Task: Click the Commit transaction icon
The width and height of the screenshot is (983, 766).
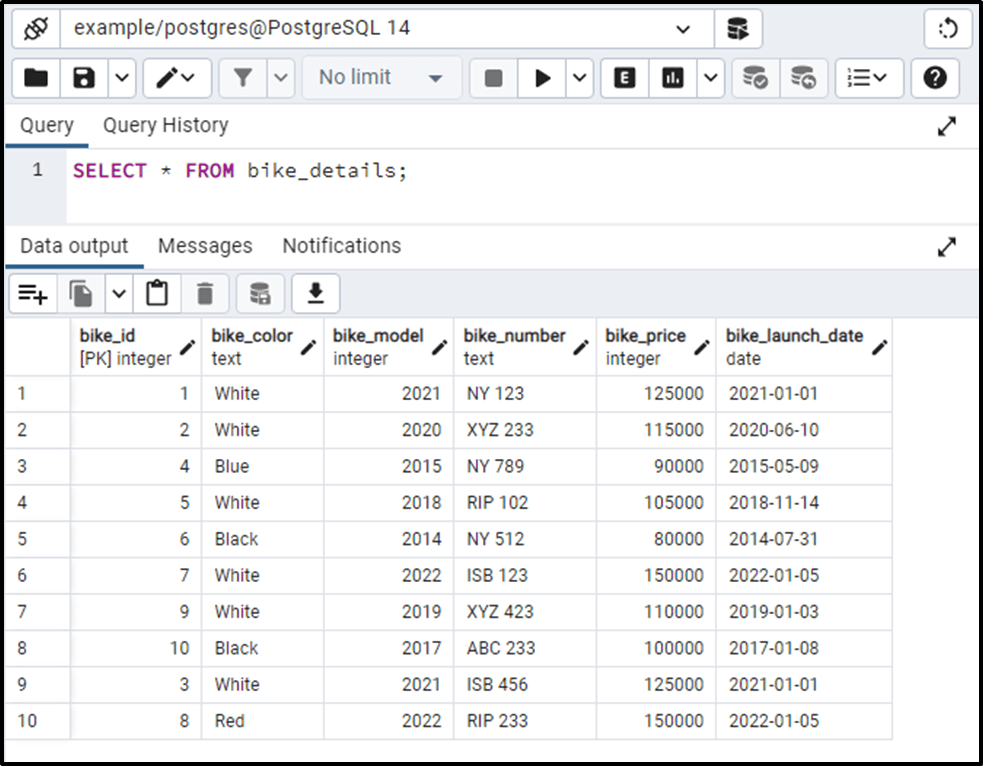Action: (x=755, y=78)
